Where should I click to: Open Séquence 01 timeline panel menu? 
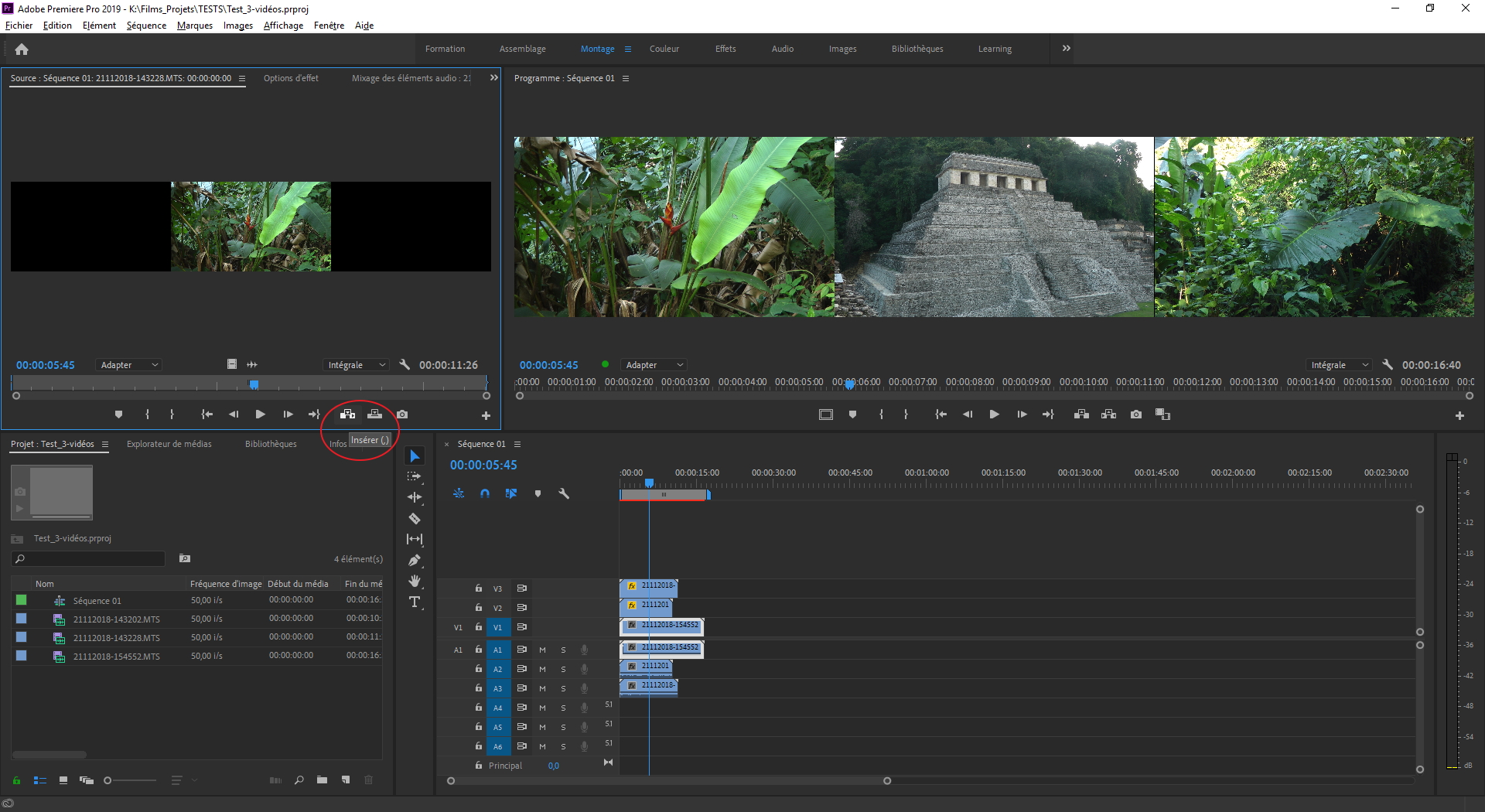(x=517, y=444)
